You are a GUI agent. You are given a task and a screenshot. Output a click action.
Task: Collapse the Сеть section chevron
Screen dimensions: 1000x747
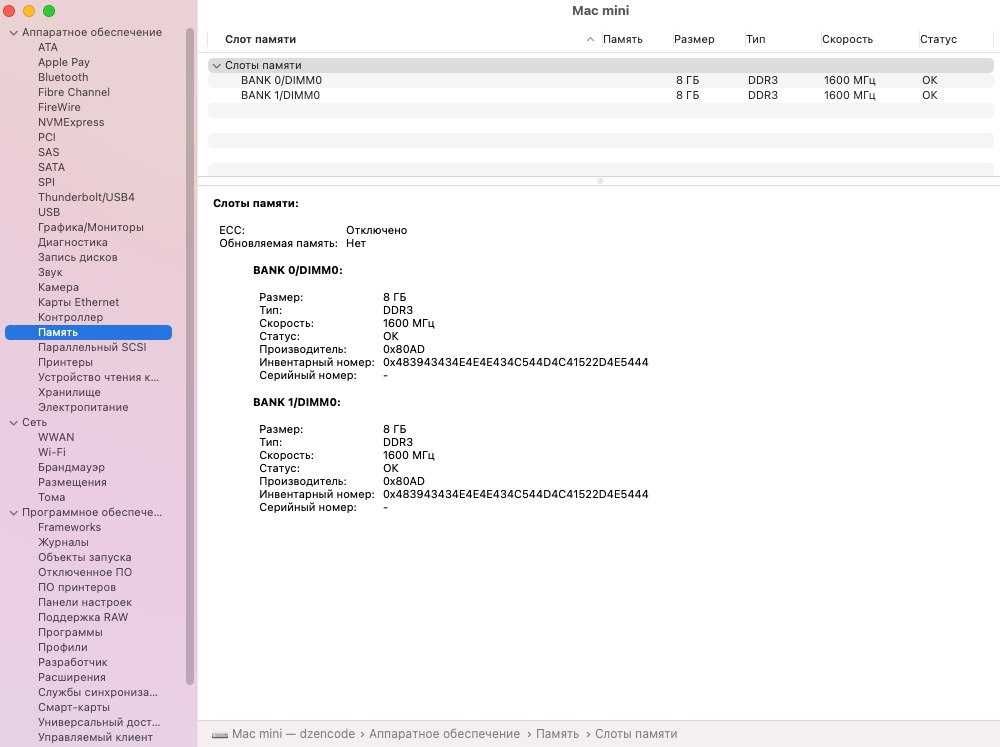pyautogui.click(x=13, y=423)
